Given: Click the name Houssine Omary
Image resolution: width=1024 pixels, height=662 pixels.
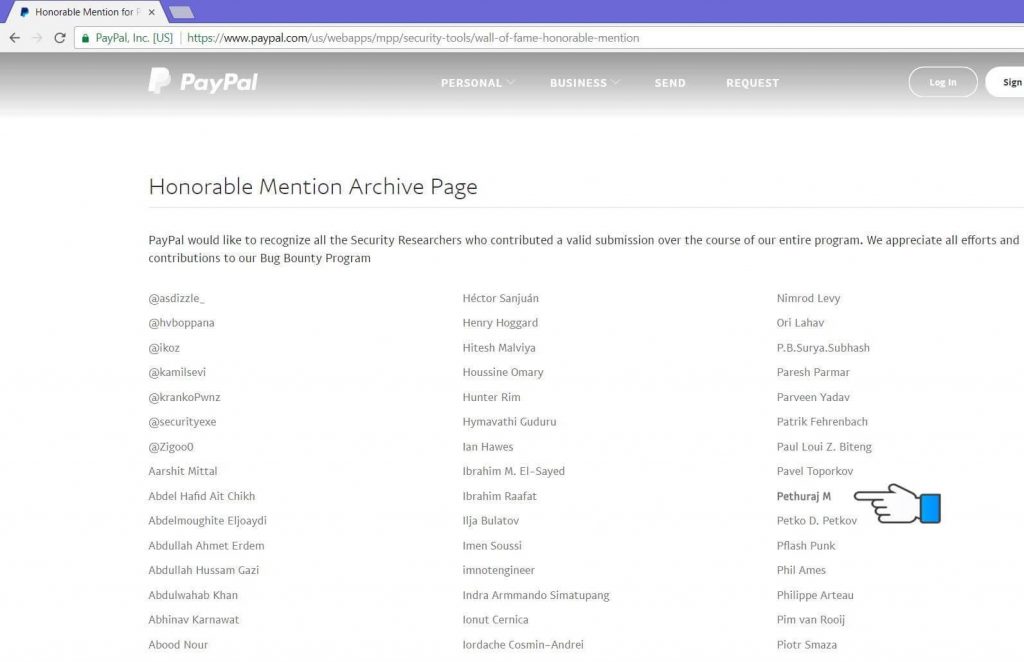Looking at the screenshot, I should click(503, 372).
